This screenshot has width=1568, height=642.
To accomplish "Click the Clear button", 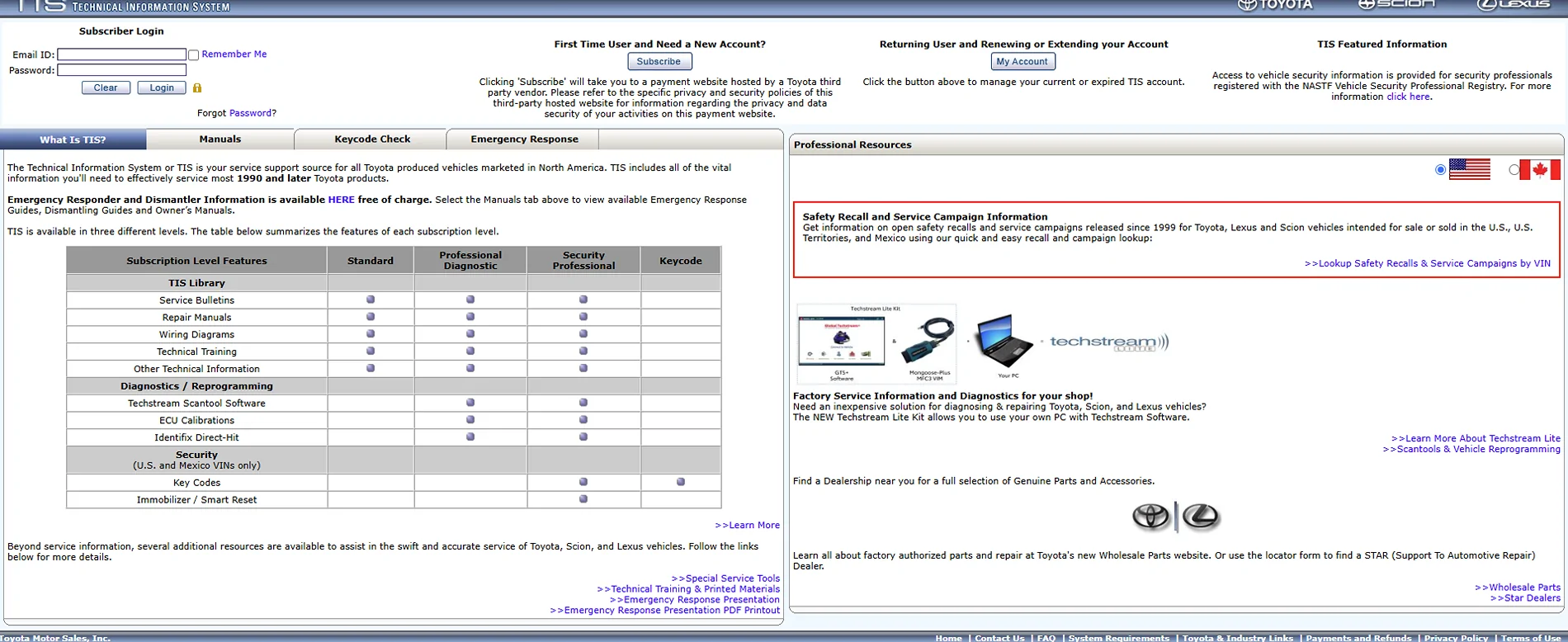I will click(x=106, y=87).
